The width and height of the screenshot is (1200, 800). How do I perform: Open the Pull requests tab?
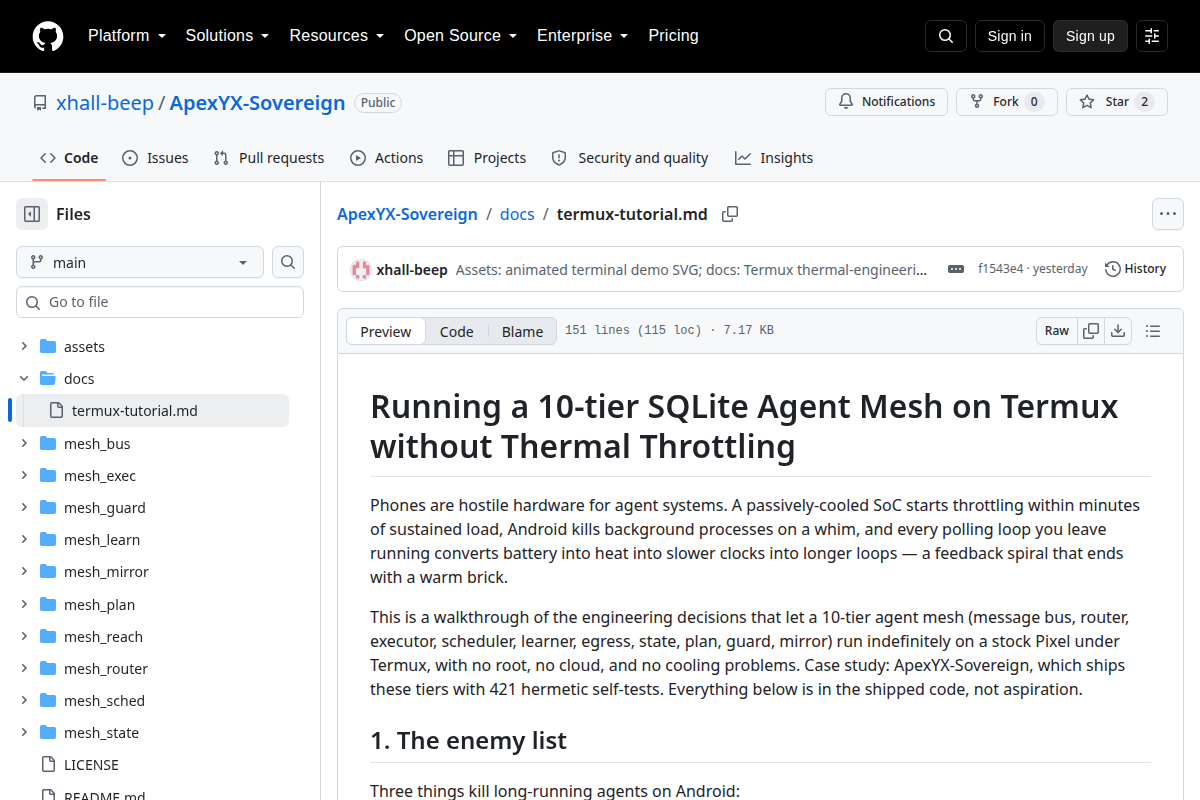point(269,158)
